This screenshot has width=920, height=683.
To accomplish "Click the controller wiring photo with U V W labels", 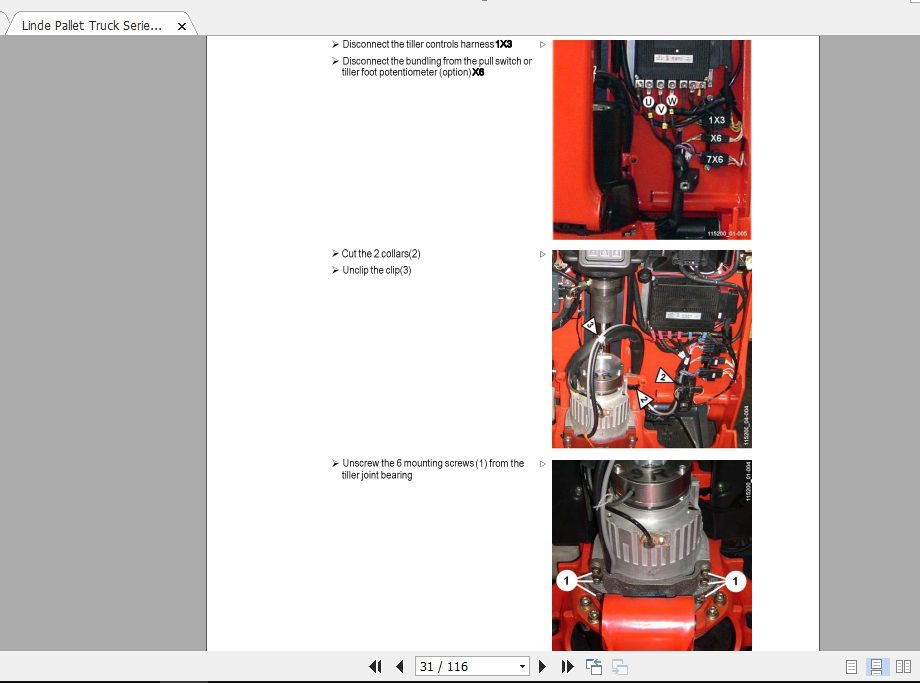I will tap(651, 139).
